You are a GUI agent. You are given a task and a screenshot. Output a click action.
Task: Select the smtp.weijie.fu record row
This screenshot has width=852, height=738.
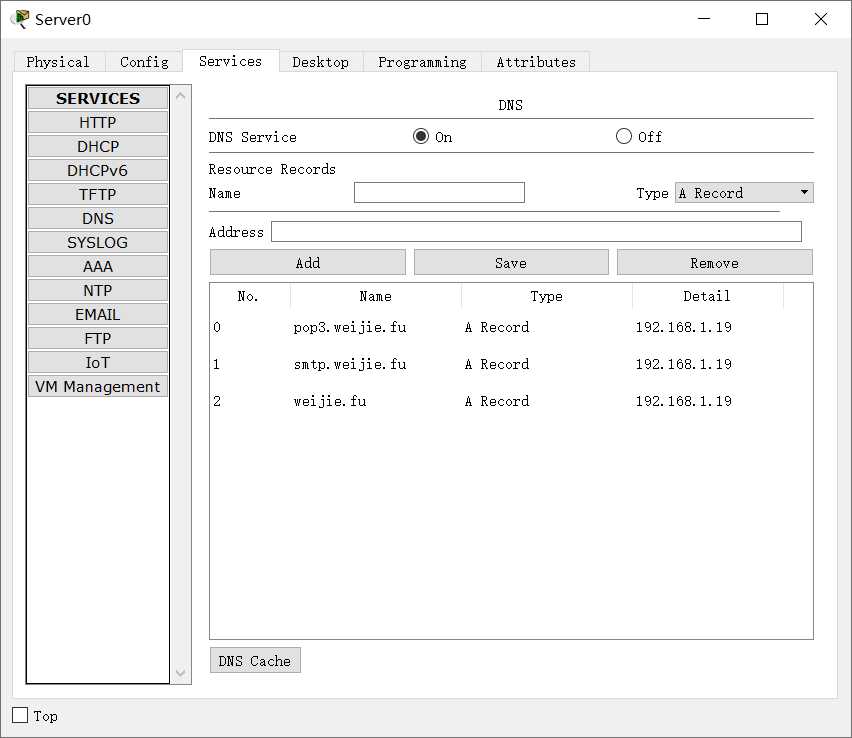point(511,364)
